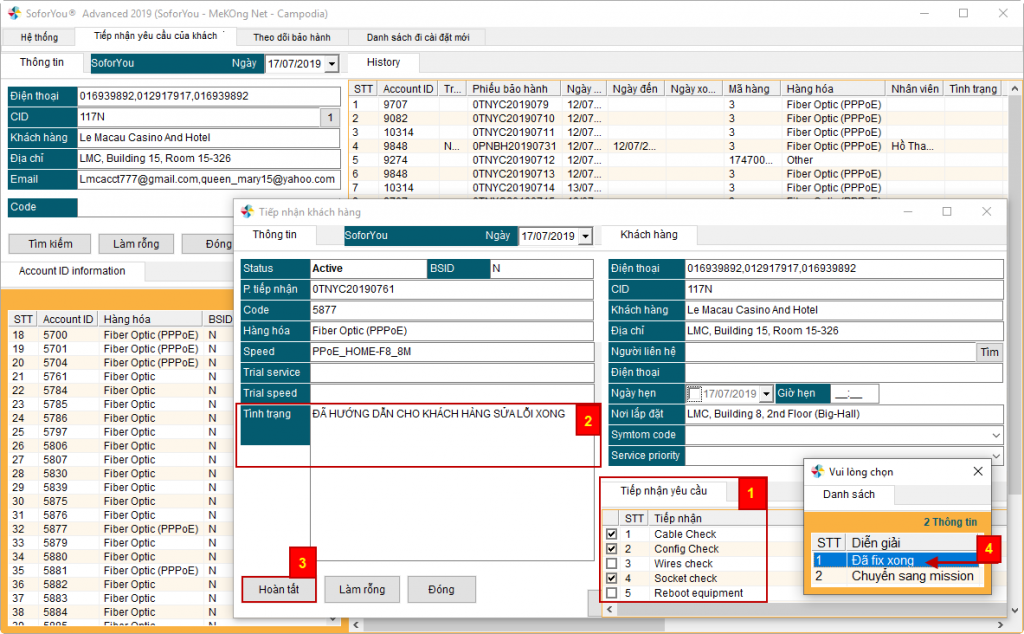The width and height of the screenshot is (1024, 634).
Task: Close the Vui lòng chọn popup
Action: [978, 472]
